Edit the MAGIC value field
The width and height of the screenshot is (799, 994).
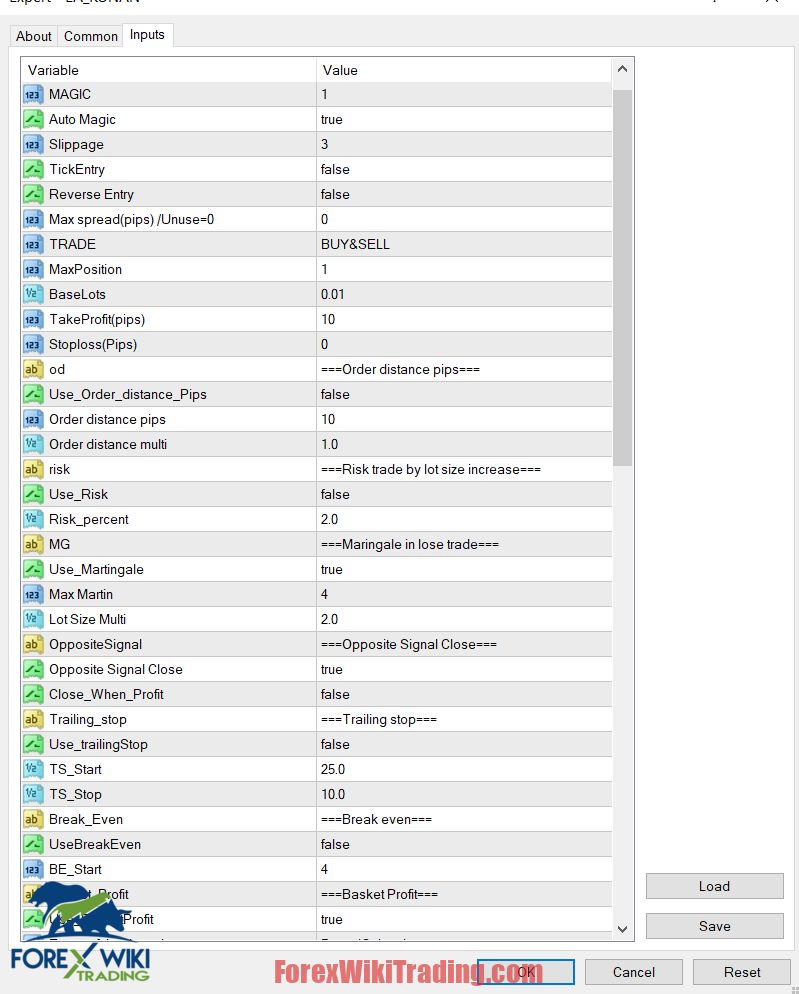(464, 94)
